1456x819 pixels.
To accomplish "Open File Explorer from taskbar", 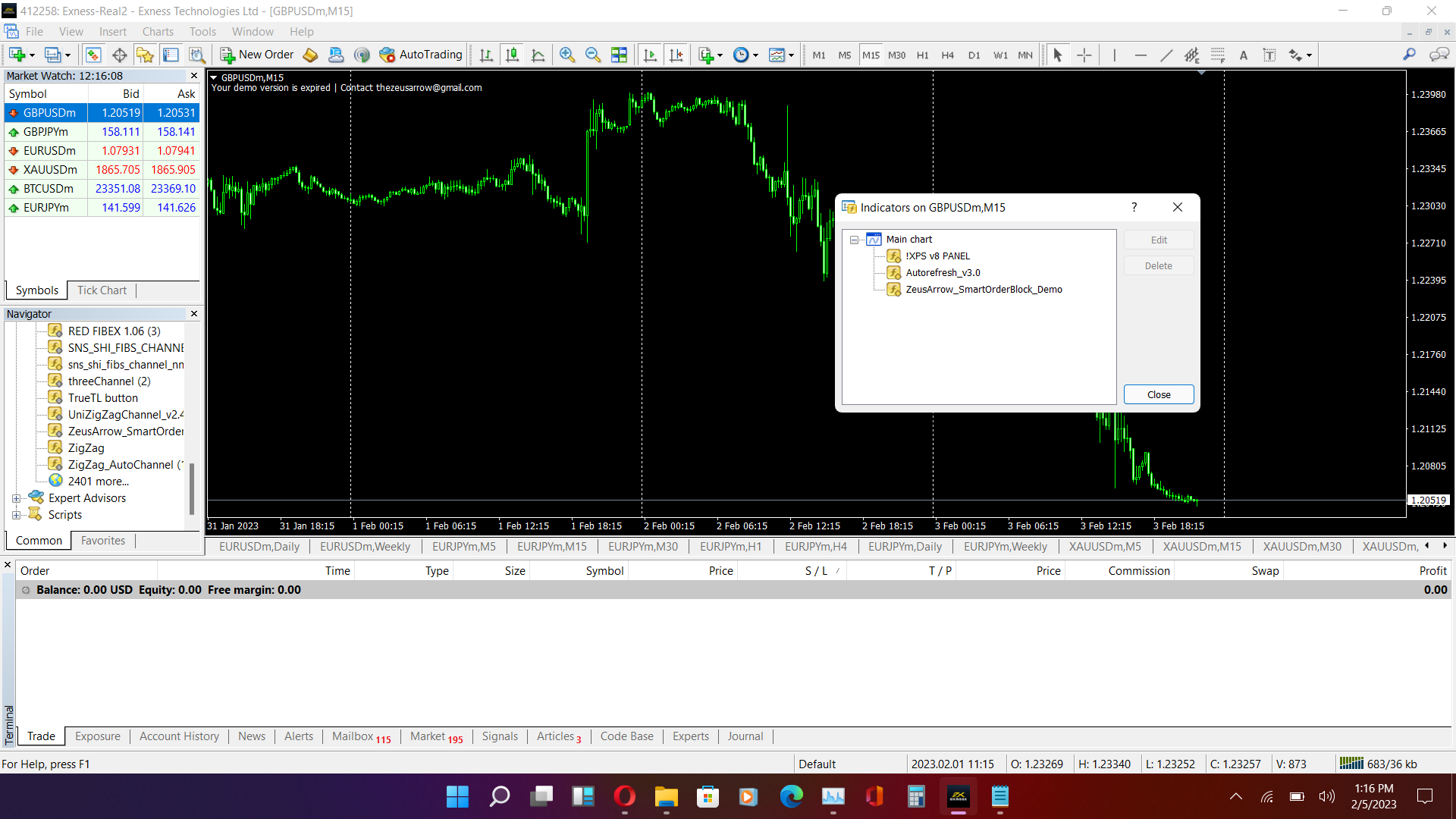I will pos(666,797).
